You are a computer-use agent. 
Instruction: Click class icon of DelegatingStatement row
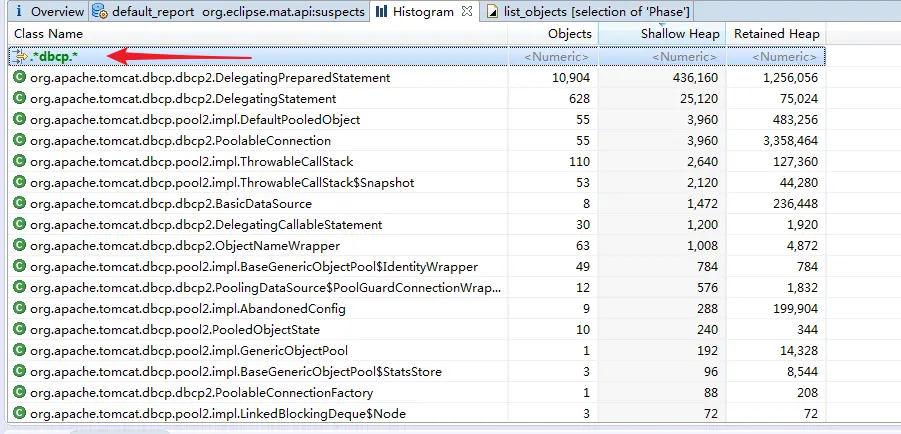pyautogui.click(x=20, y=98)
